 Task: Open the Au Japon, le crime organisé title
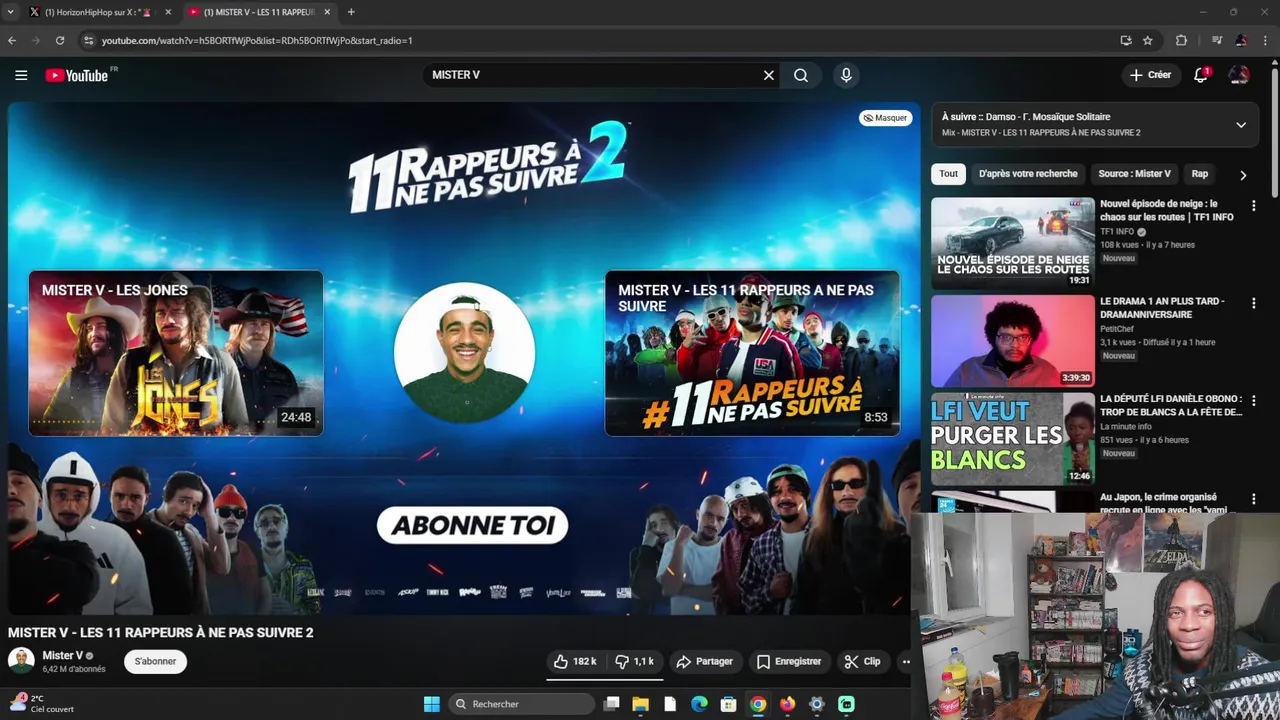tap(1163, 503)
